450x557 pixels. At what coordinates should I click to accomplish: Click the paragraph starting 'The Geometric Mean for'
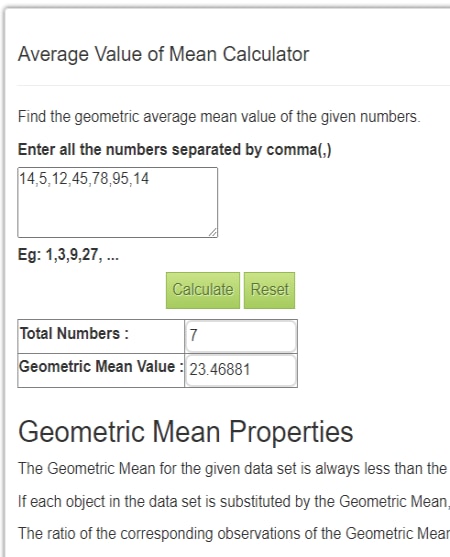(x=234, y=469)
